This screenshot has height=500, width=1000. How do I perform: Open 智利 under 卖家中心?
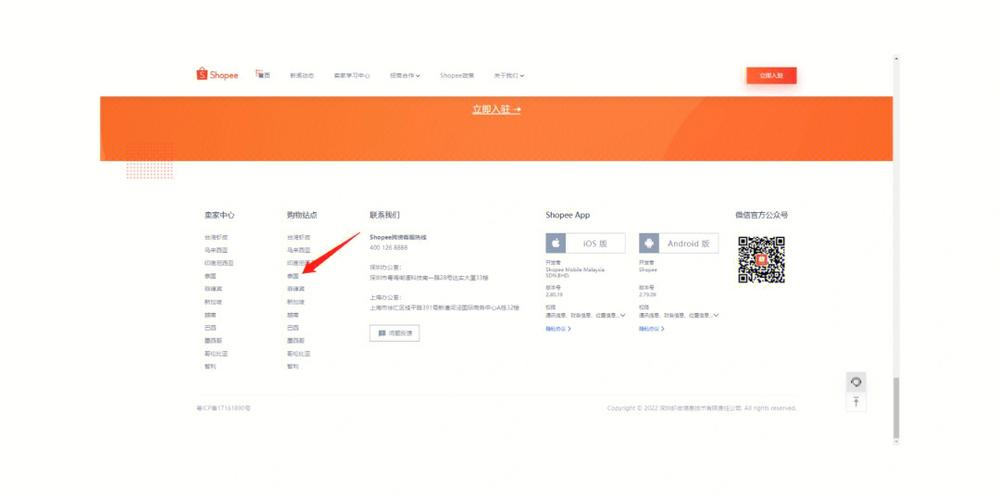click(x=210, y=367)
